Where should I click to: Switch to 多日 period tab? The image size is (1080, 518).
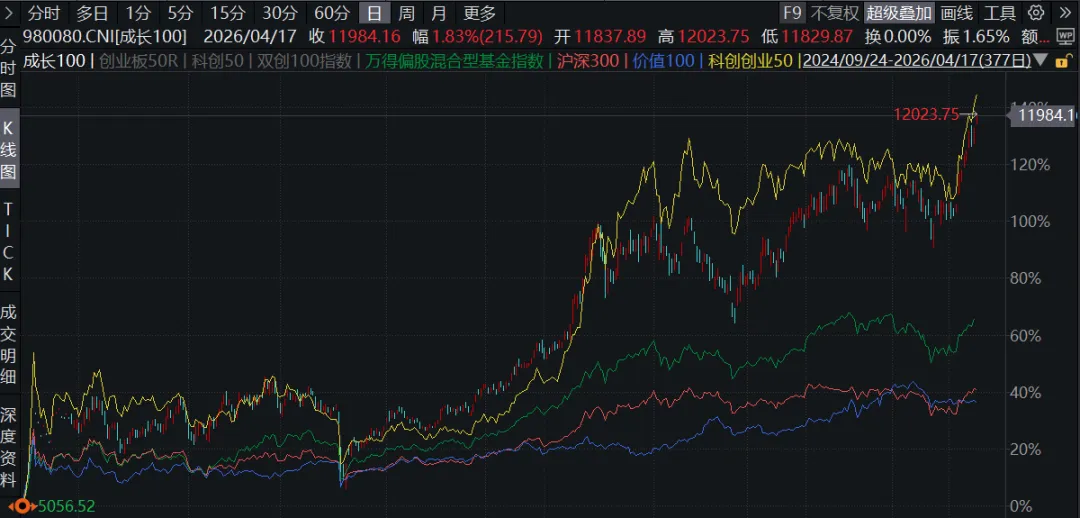[x=92, y=12]
